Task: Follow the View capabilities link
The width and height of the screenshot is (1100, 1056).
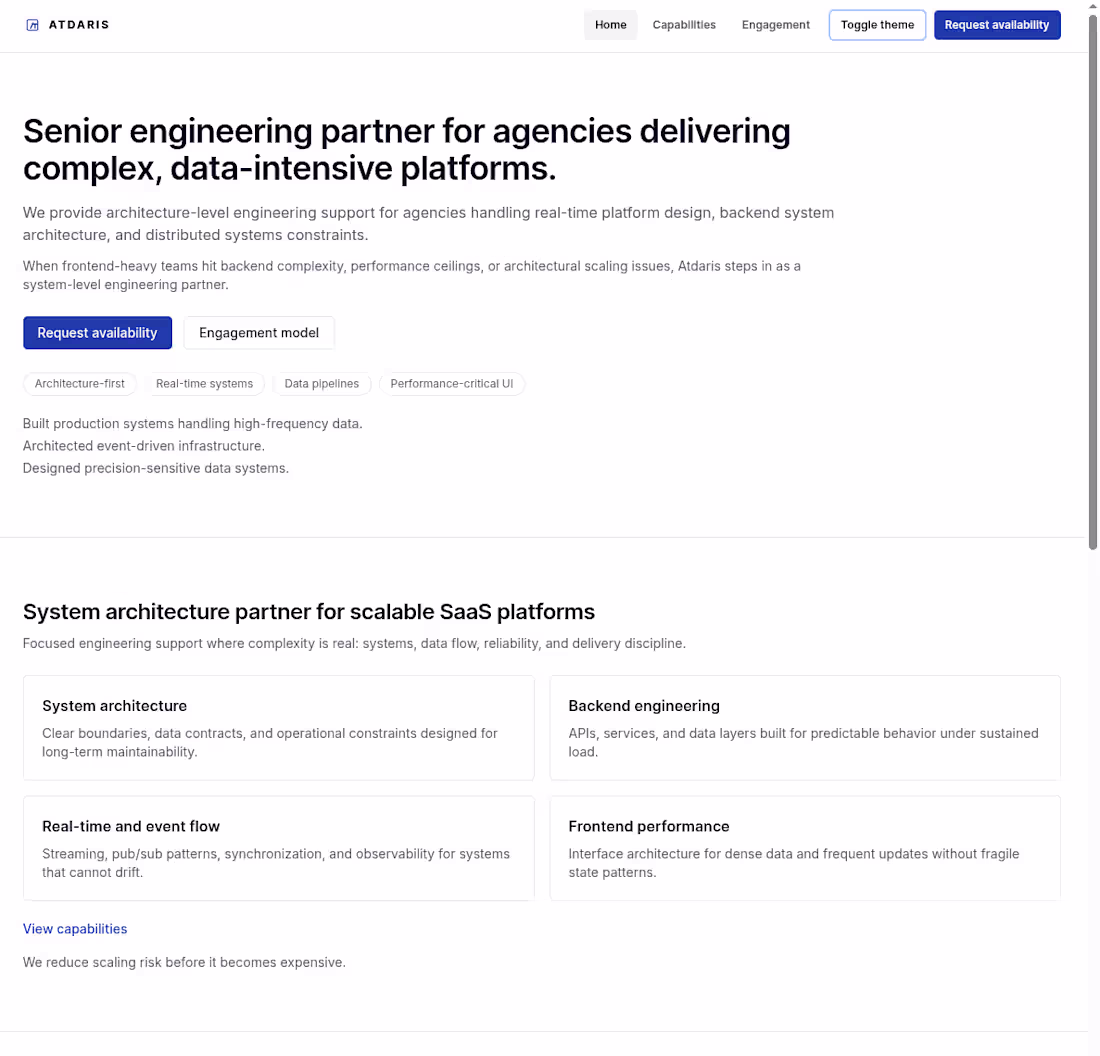Action: tap(75, 928)
